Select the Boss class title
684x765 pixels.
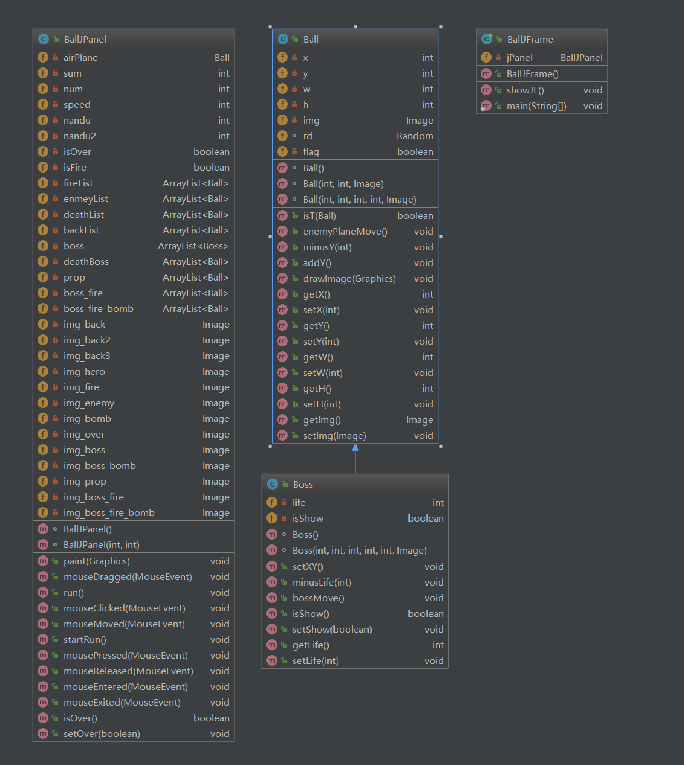(302, 484)
